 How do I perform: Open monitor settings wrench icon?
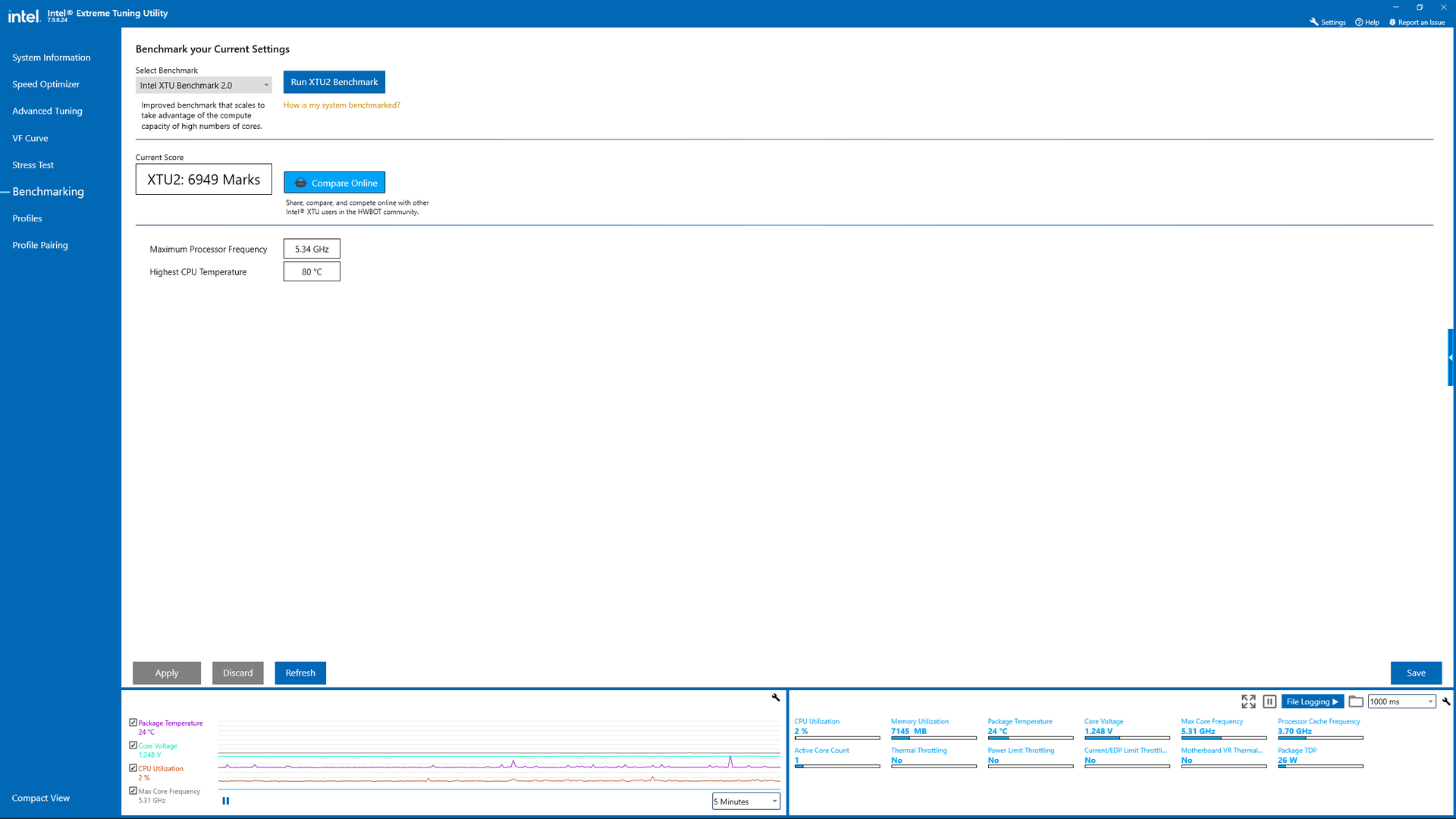1446,701
